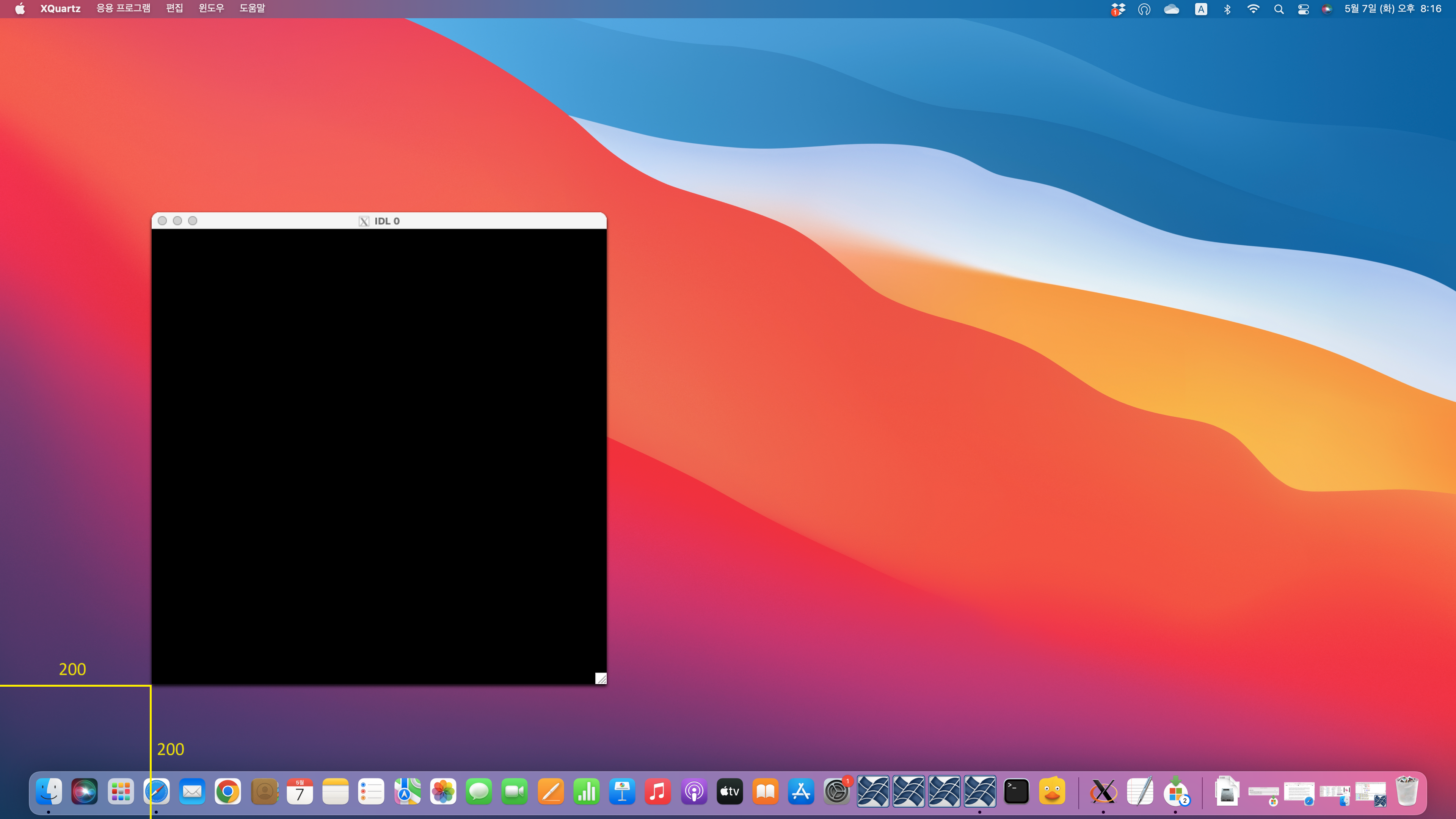Open the 응용 프로그램 menu

(123, 8)
